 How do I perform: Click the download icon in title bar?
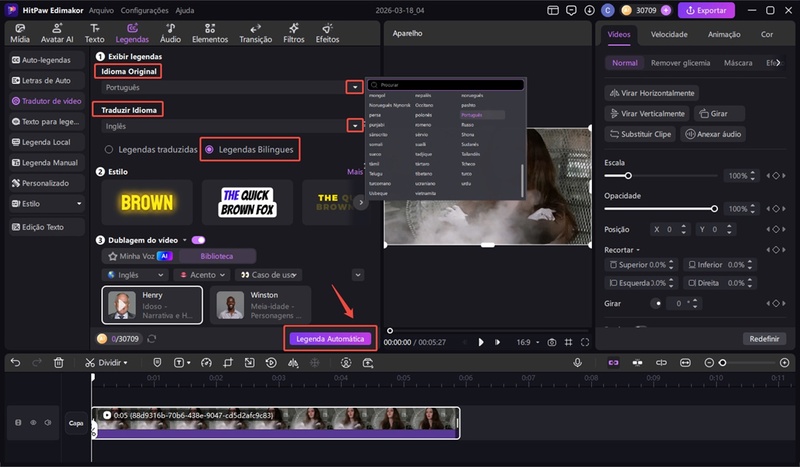tap(588, 10)
